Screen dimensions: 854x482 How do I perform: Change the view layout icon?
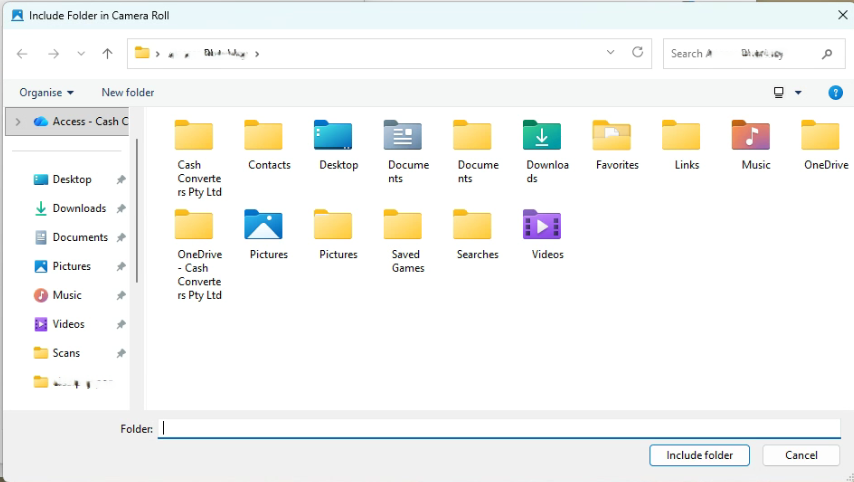point(779,93)
